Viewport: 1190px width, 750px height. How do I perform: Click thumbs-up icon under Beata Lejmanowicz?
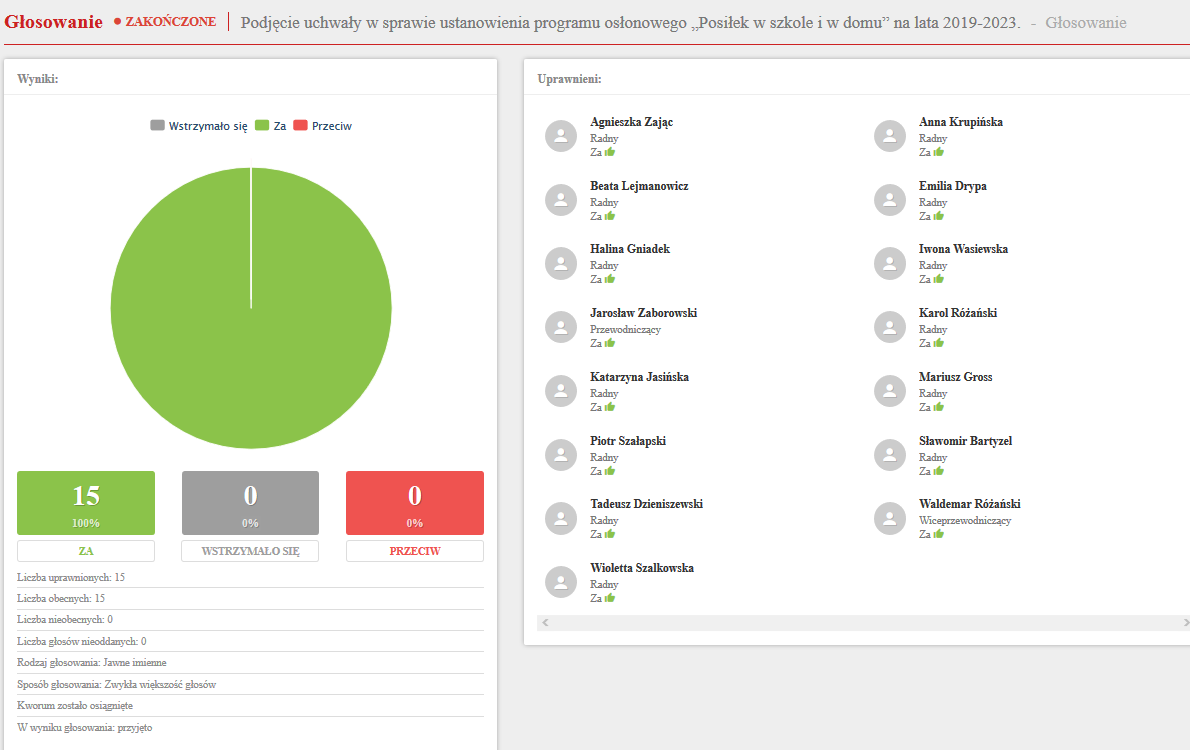click(x=609, y=216)
